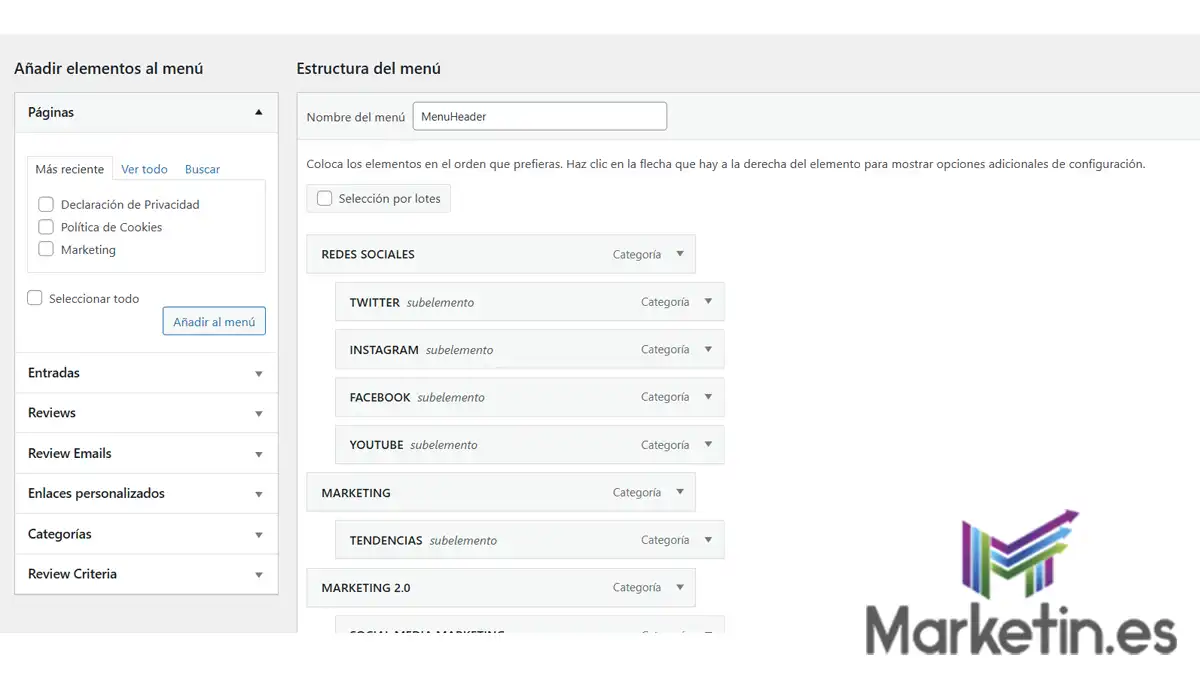Enable Selección por lotes mode
Image resolution: width=1200 pixels, height=675 pixels.
click(x=324, y=198)
